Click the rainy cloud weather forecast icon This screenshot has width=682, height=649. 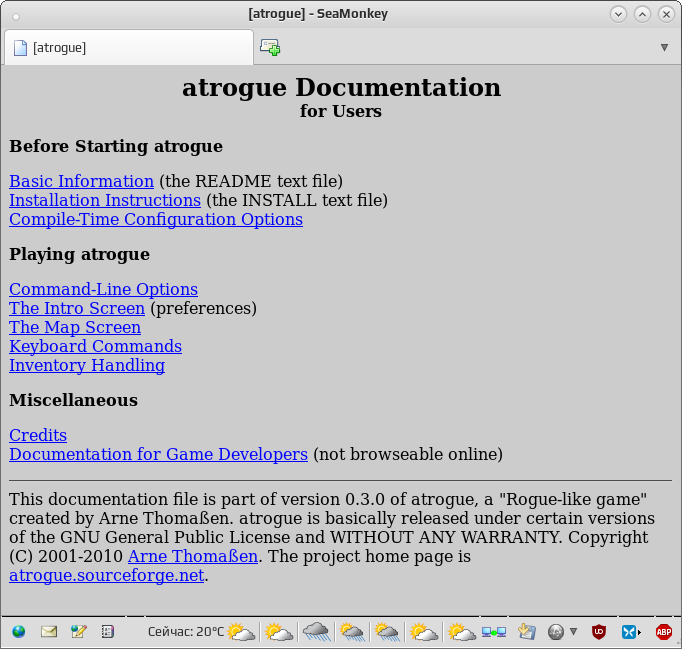pos(316,631)
